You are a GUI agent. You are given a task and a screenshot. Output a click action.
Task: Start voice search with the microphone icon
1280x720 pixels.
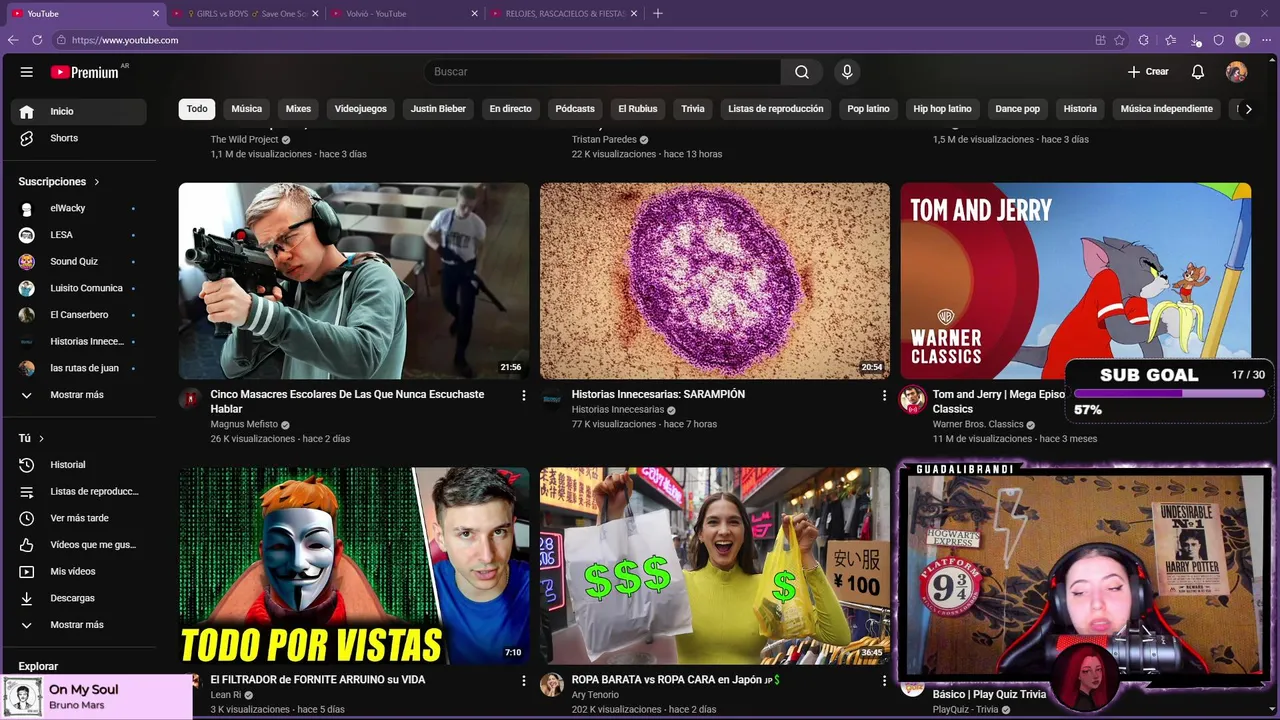click(847, 72)
